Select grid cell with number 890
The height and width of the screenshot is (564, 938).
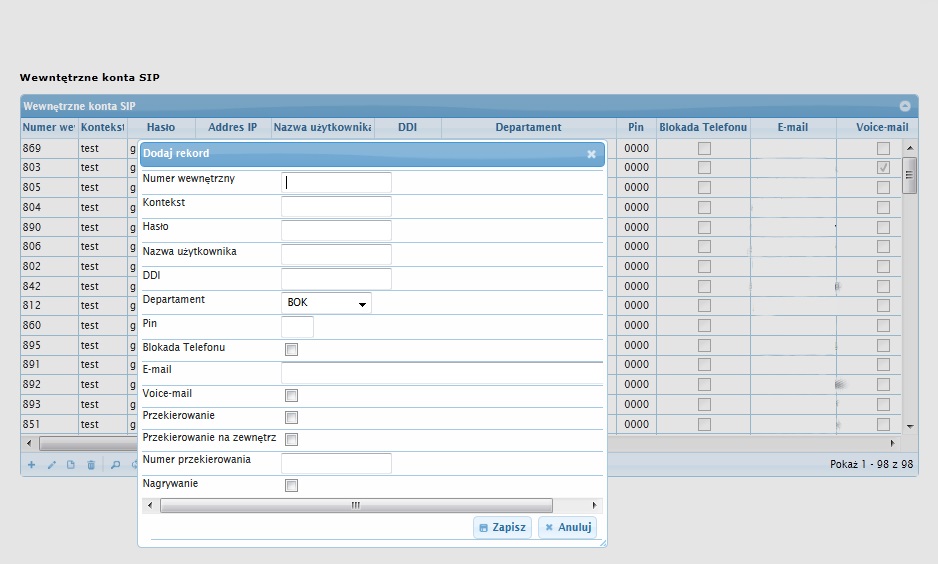[49, 227]
